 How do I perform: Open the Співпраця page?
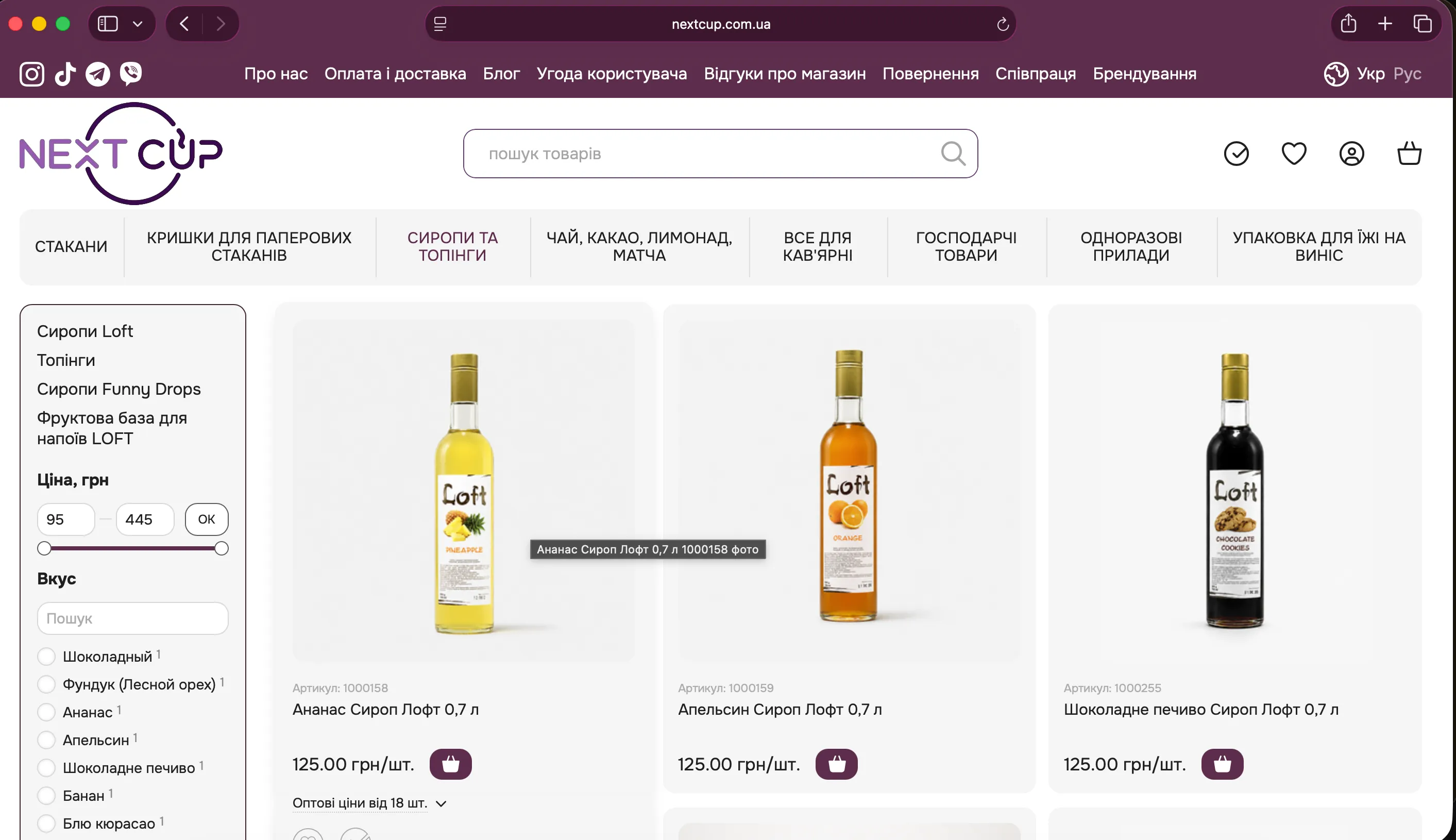click(x=1036, y=74)
